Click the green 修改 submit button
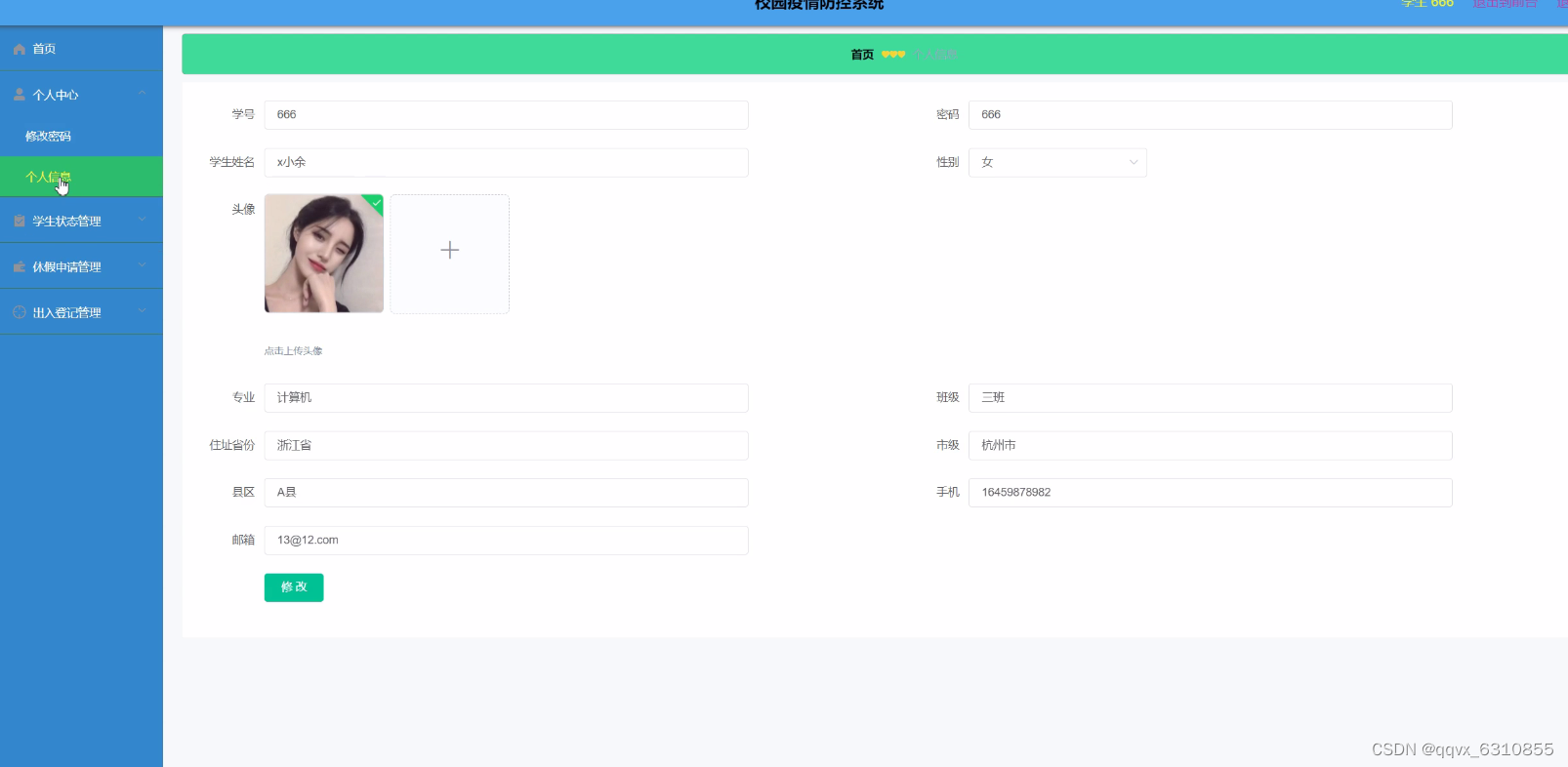Screen dimensions: 1568x767 pyautogui.click(x=294, y=587)
